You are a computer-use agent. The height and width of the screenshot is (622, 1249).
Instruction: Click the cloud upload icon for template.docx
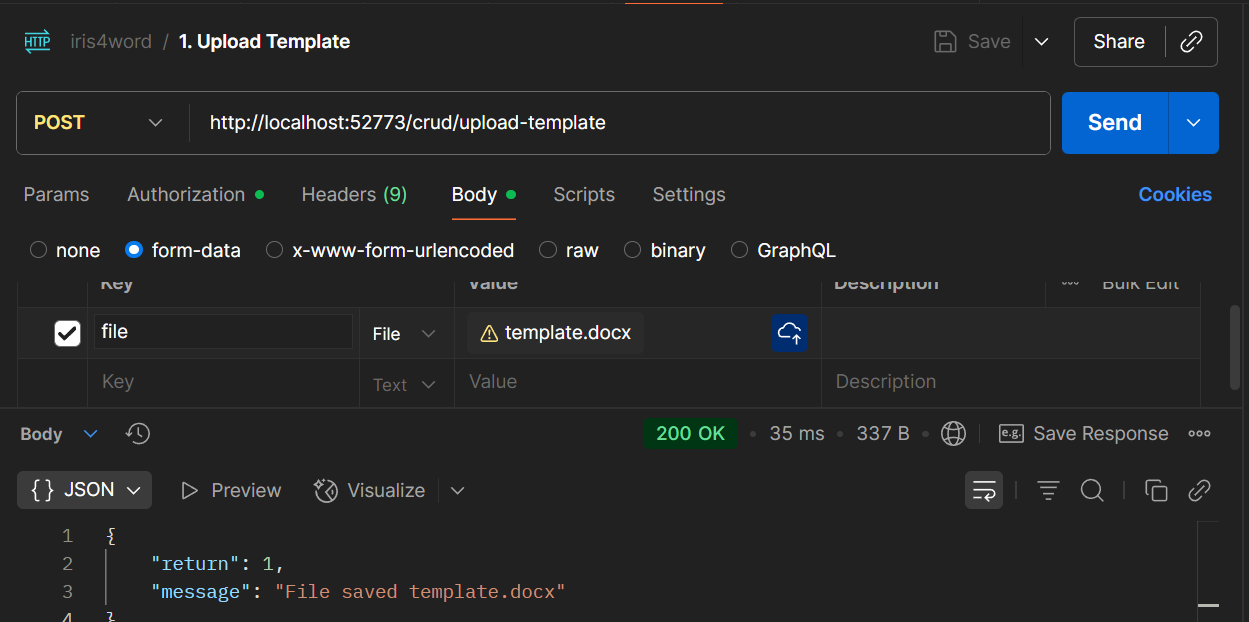click(789, 333)
